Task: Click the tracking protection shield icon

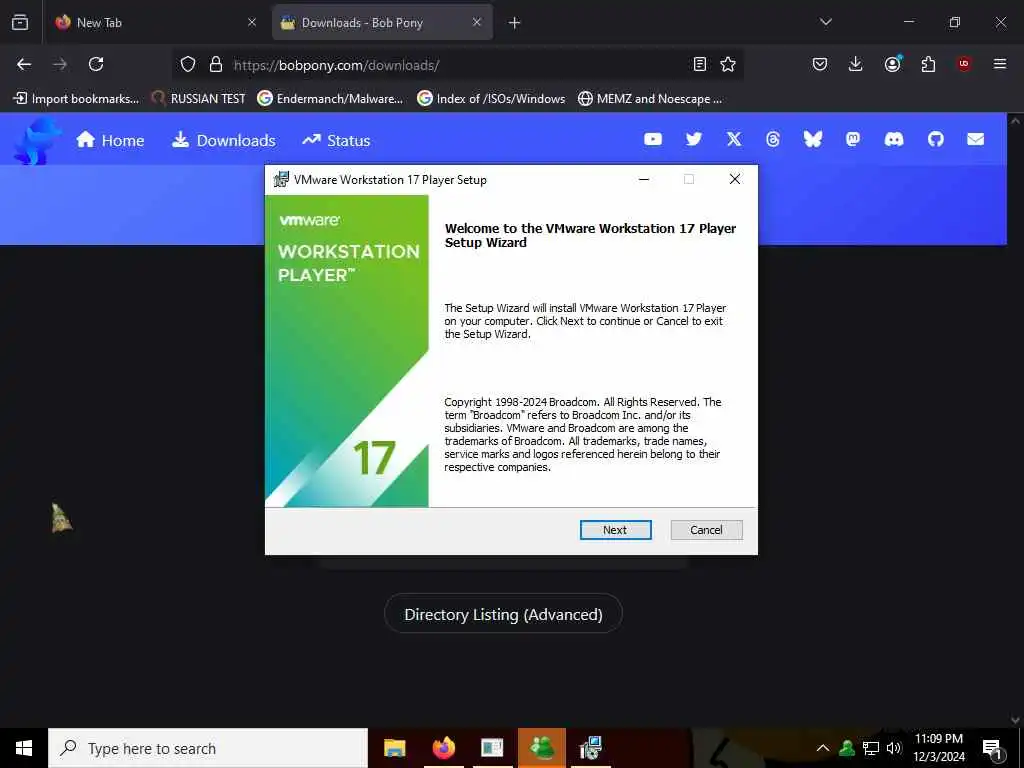Action: (x=188, y=64)
